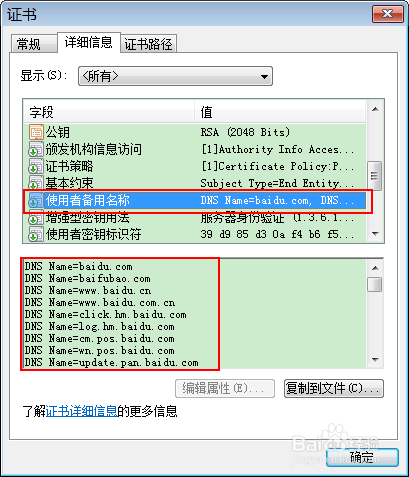Click the field list scroll-down arrow
Image resolution: width=409 pixels, height=477 pixels.
(x=375, y=234)
